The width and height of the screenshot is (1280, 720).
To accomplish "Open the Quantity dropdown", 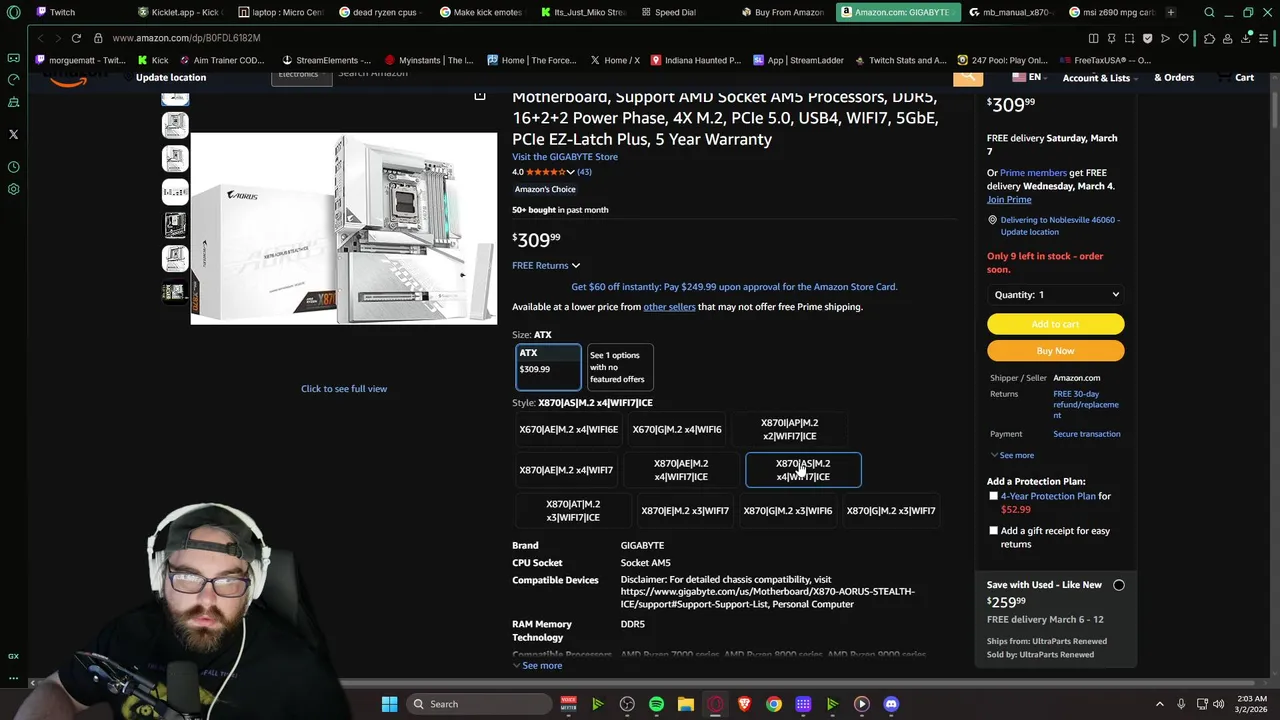I will click(x=1056, y=295).
